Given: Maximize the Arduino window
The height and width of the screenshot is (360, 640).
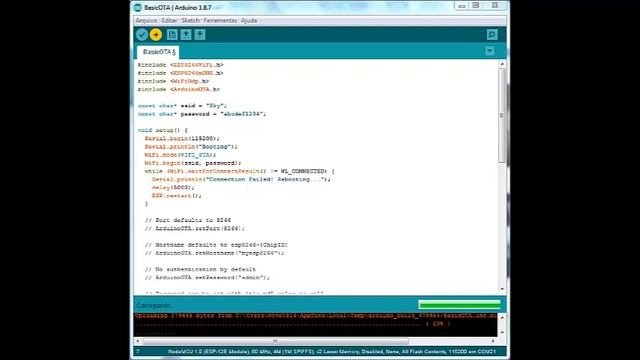Looking at the screenshot, I should point(476,6).
